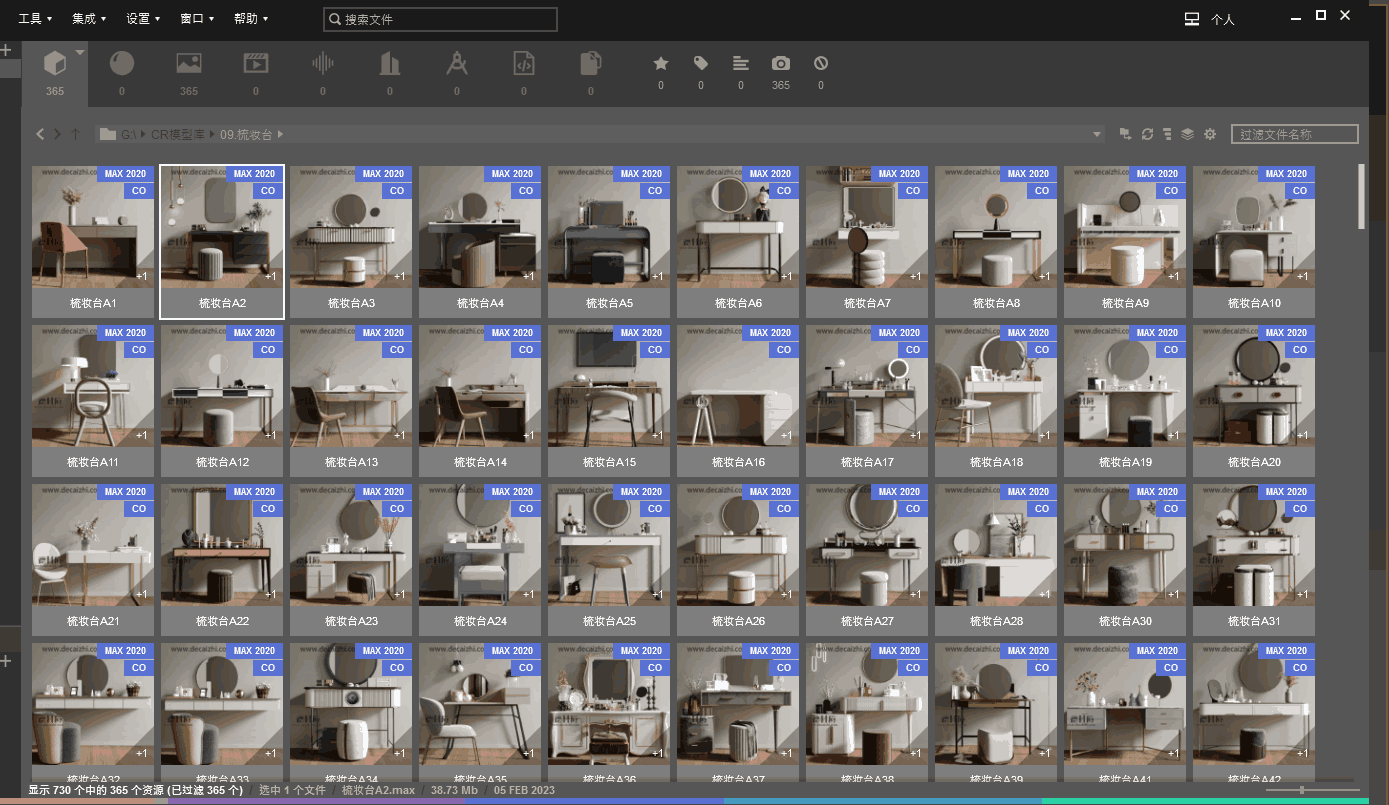
Task: Filter by materials using the sphere icon
Action: pyautogui.click(x=122, y=64)
